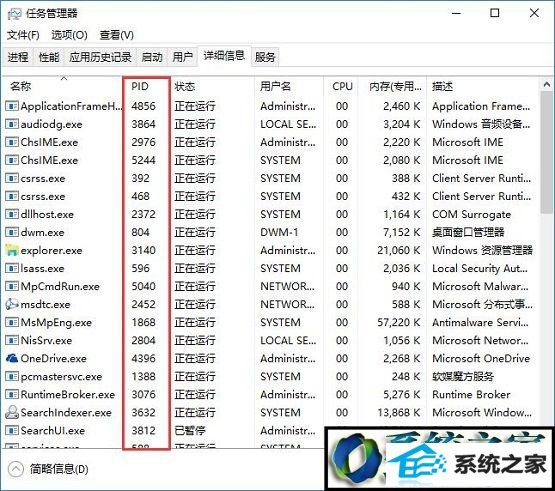Image resolution: width=555 pixels, height=491 pixels.
Task: Click the msdtc.exe process icon
Action: (12, 304)
